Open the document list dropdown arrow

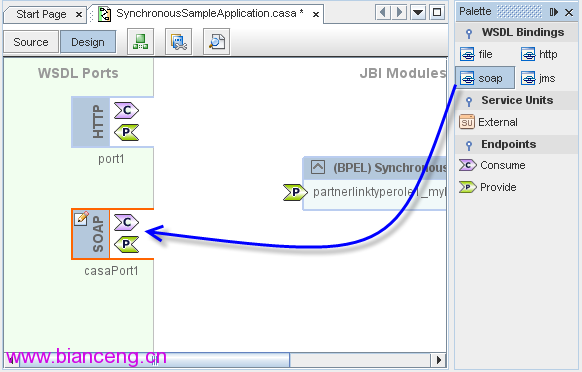point(418,12)
